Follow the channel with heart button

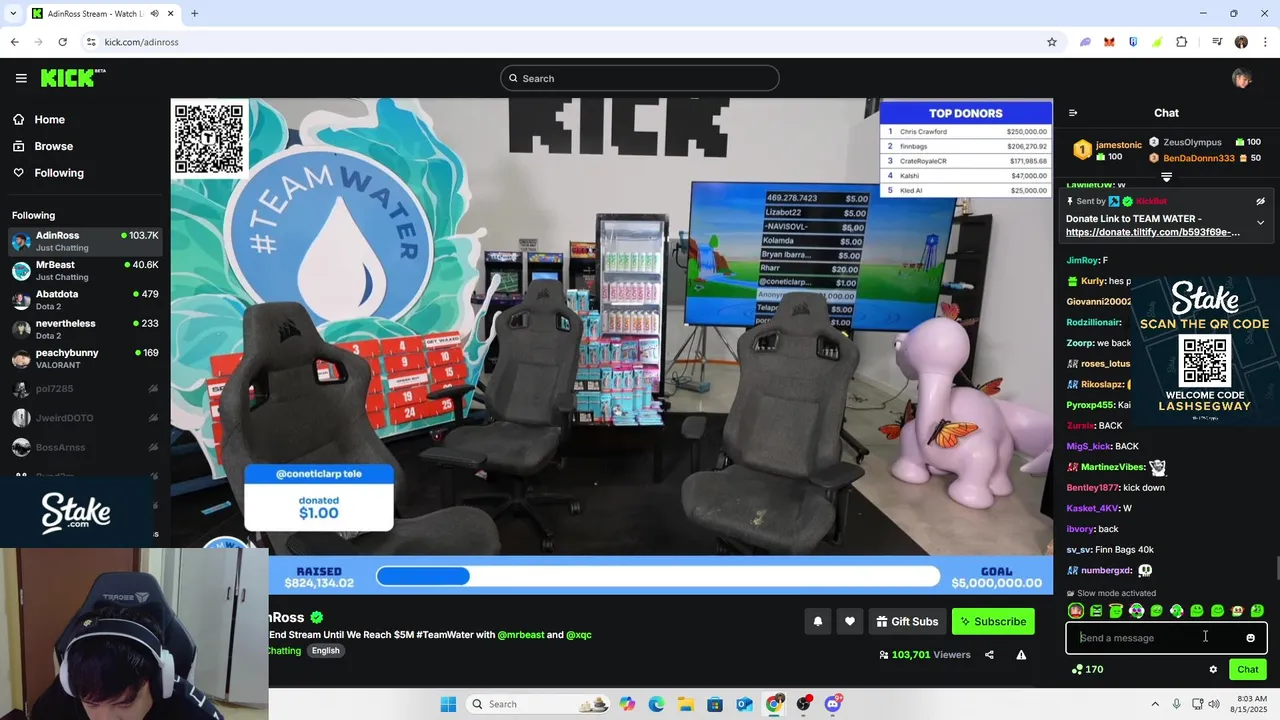850,622
